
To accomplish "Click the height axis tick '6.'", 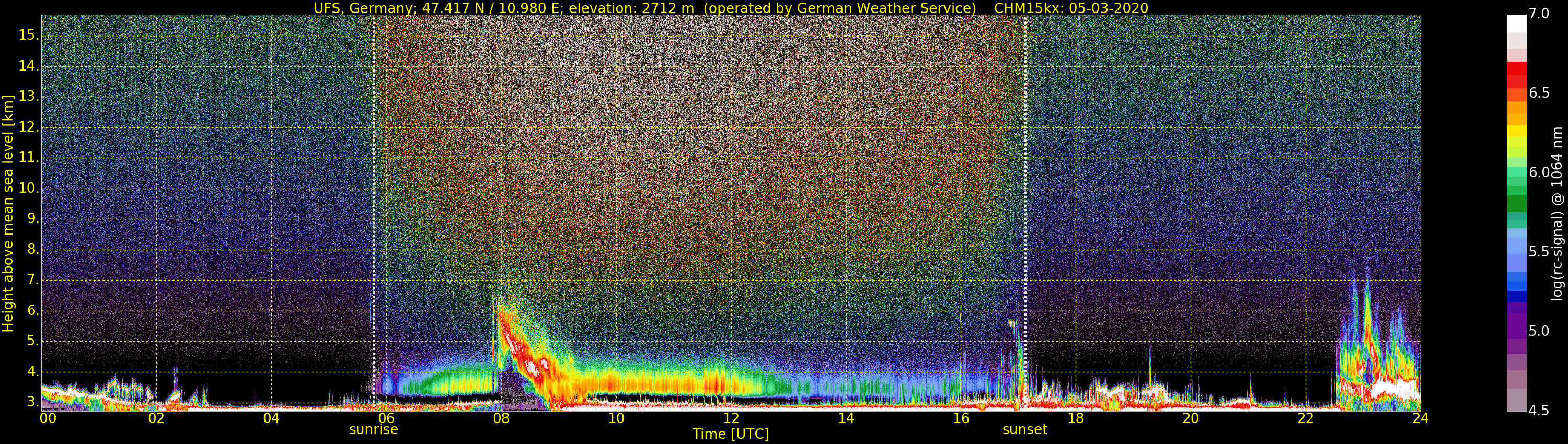I will tap(33, 310).
